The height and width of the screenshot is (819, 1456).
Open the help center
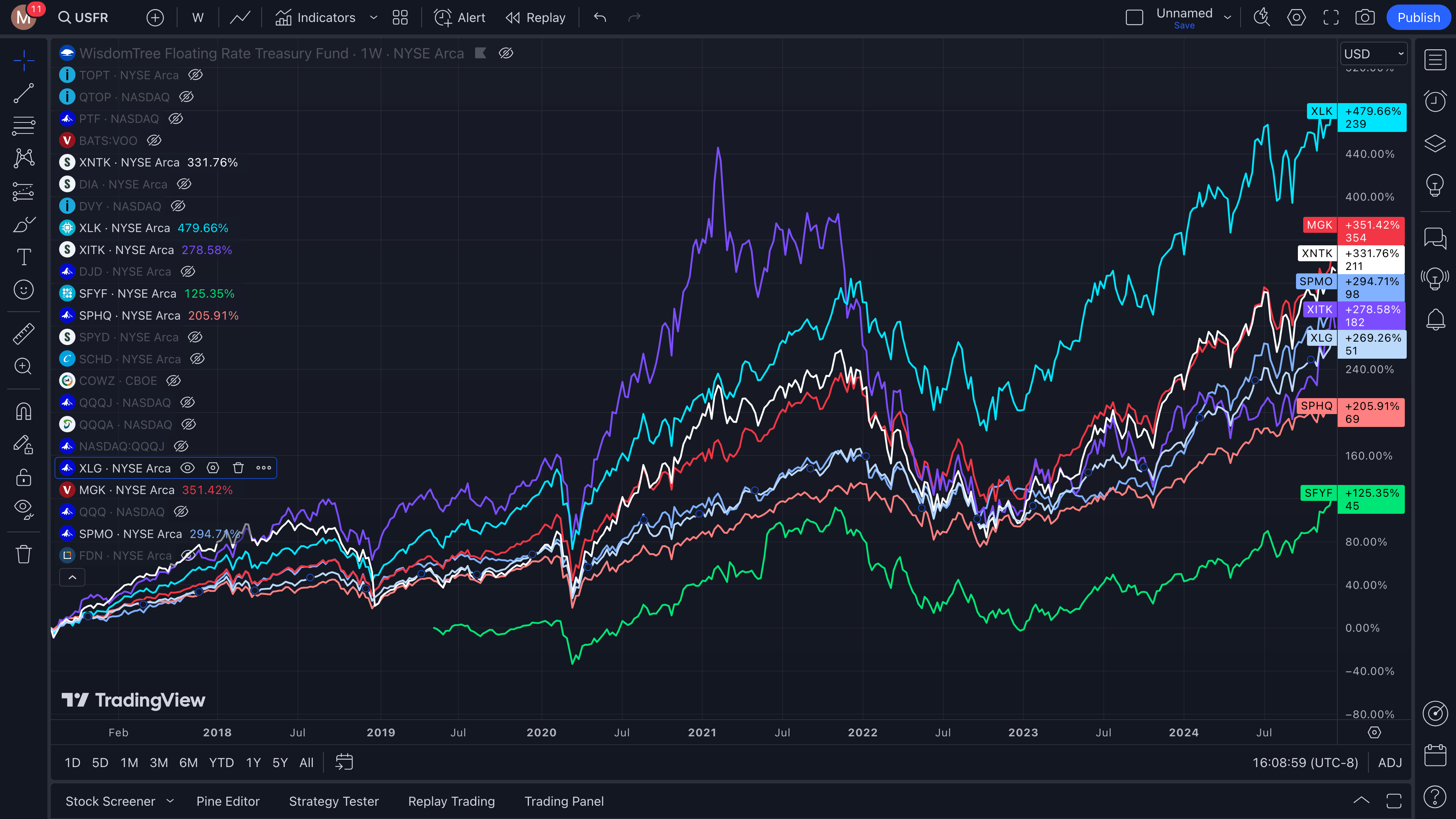1435,797
